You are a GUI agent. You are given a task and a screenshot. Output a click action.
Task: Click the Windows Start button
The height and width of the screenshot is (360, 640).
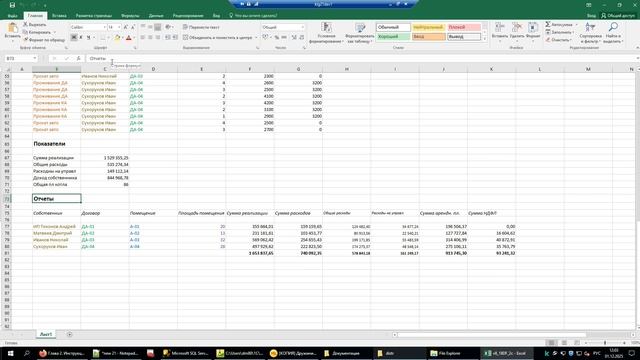coord(10,353)
